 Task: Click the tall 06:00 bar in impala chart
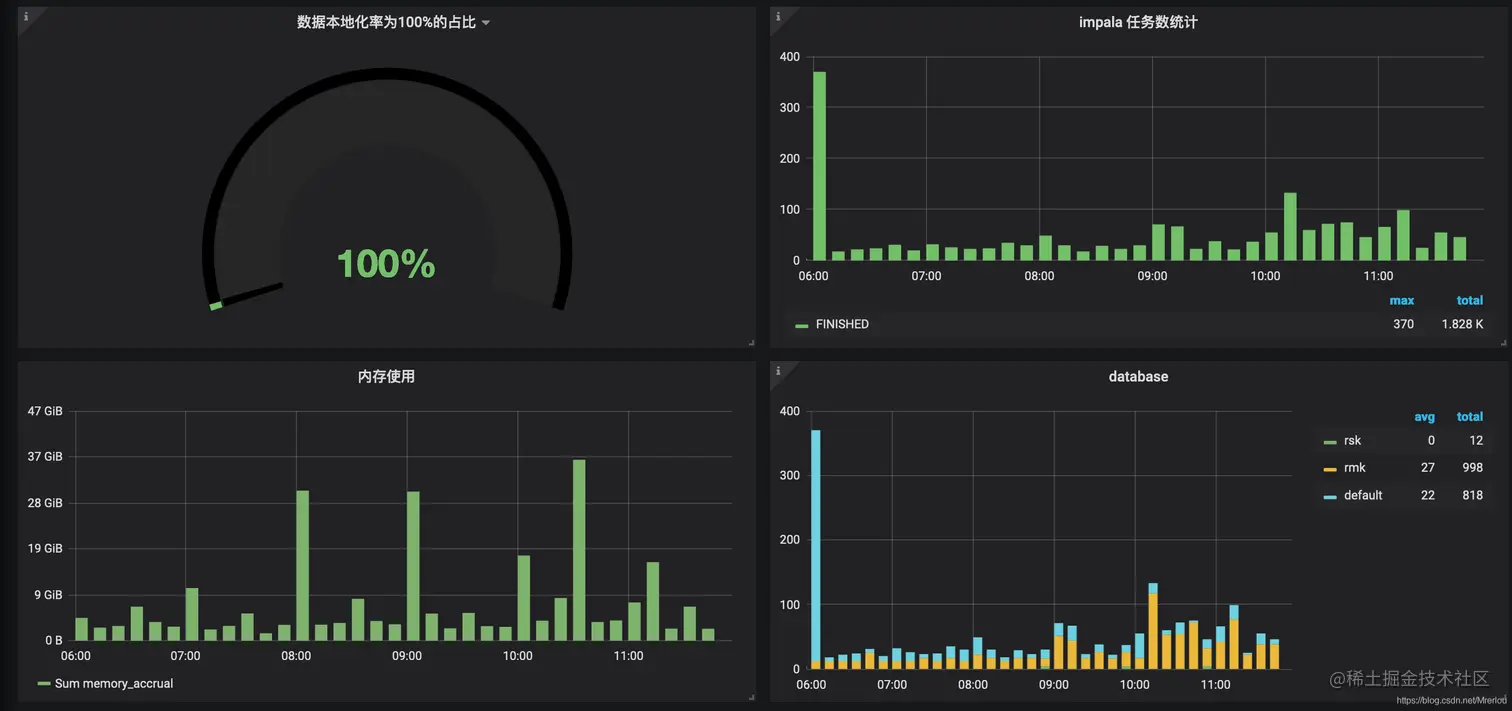(819, 166)
